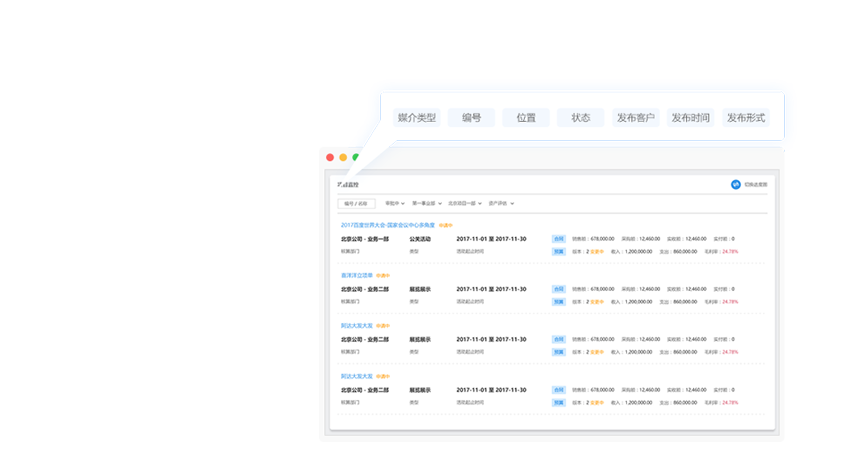The width and height of the screenshot is (850, 462).
Task: Expand the 审批中 filter dropdown
Action: click(x=395, y=204)
